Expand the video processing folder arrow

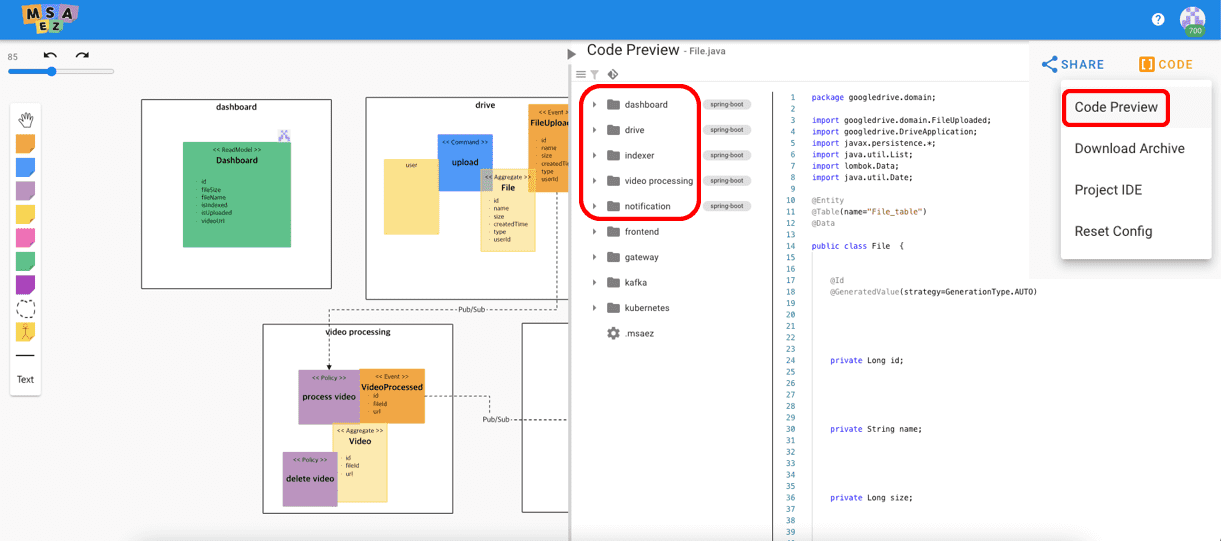[594, 181]
